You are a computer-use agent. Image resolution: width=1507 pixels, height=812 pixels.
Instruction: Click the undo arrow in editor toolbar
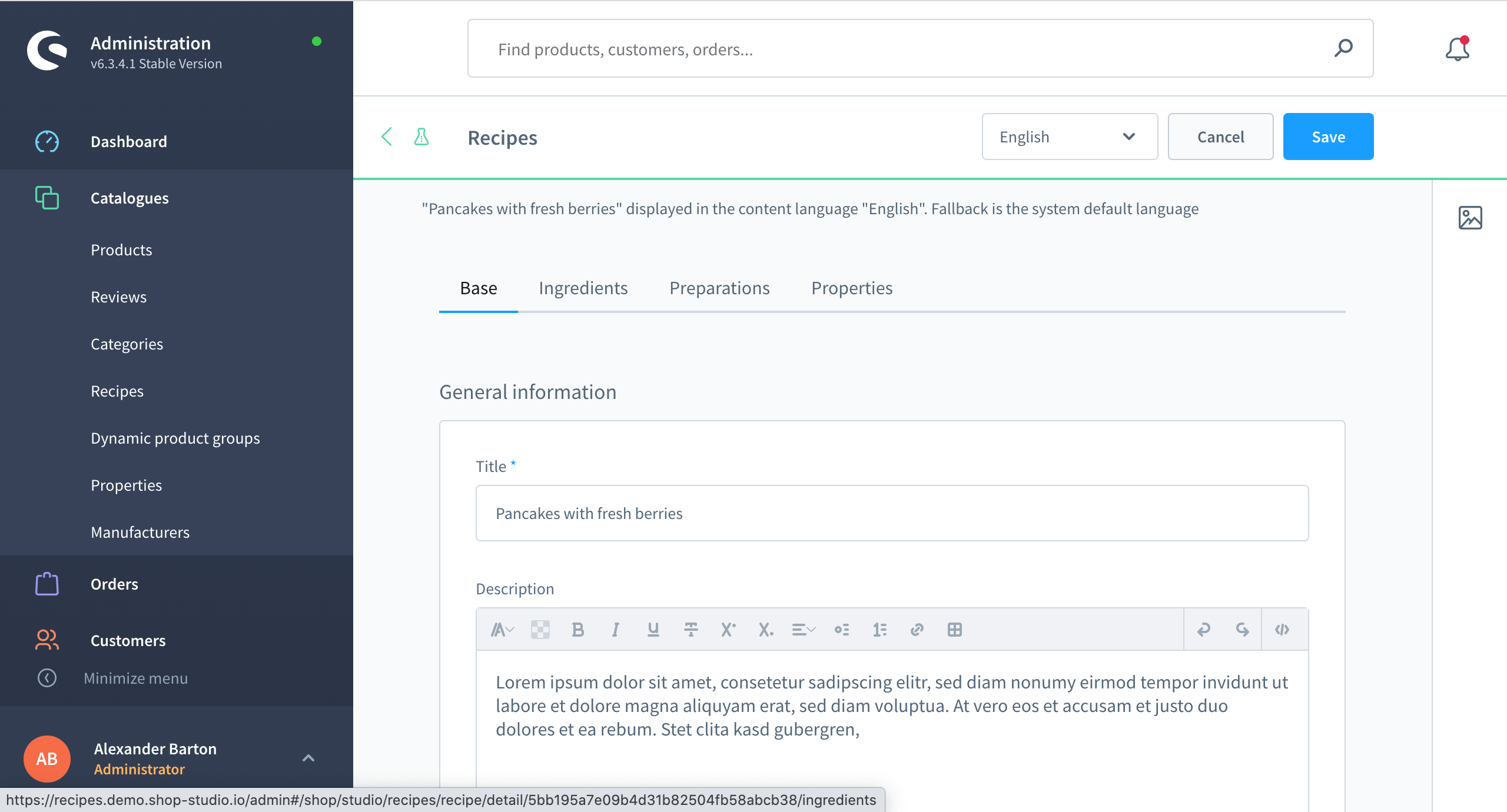pyautogui.click(x=1204, y=630)
